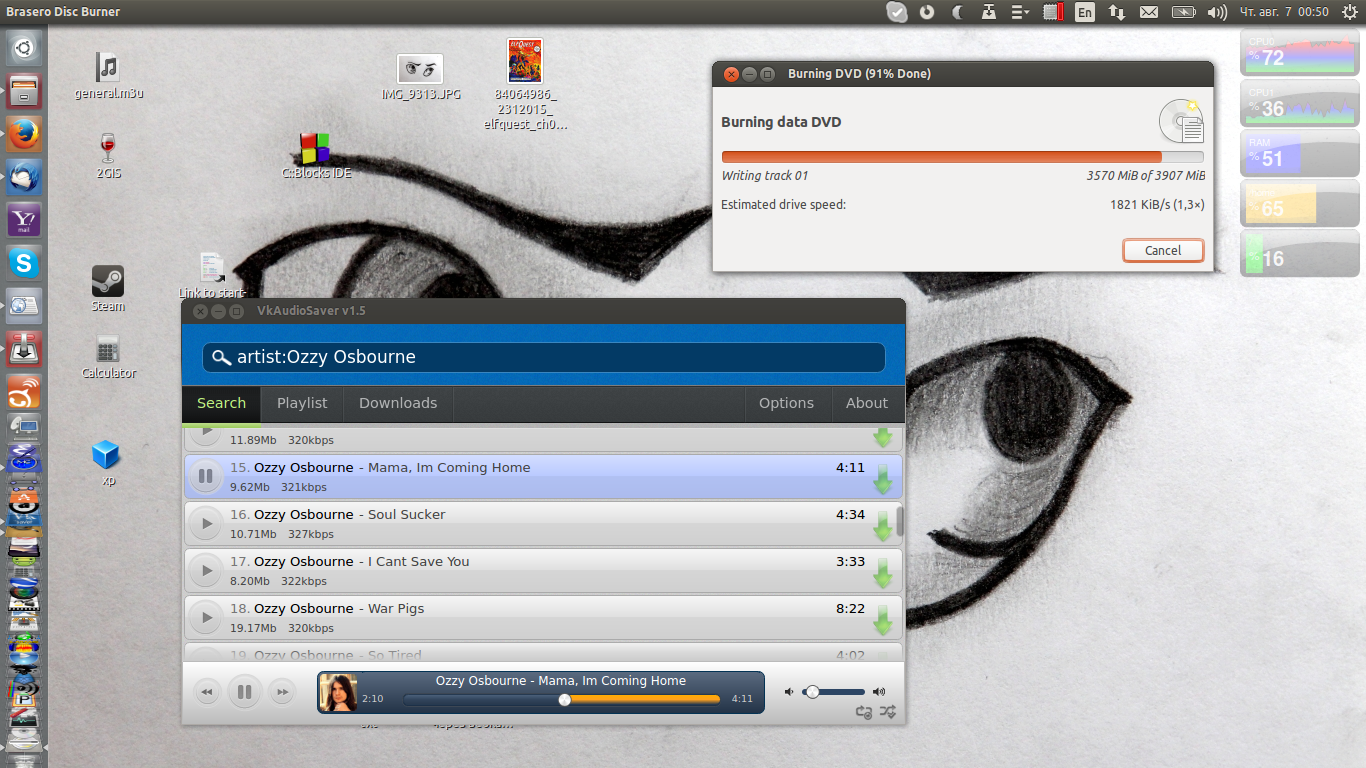
Task: Open Files manager in launcher
Action: 24,91
